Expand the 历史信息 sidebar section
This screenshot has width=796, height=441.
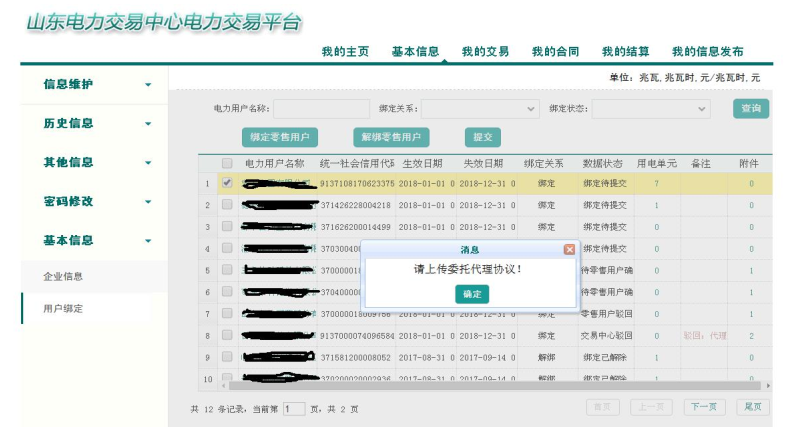coord(148,124)
